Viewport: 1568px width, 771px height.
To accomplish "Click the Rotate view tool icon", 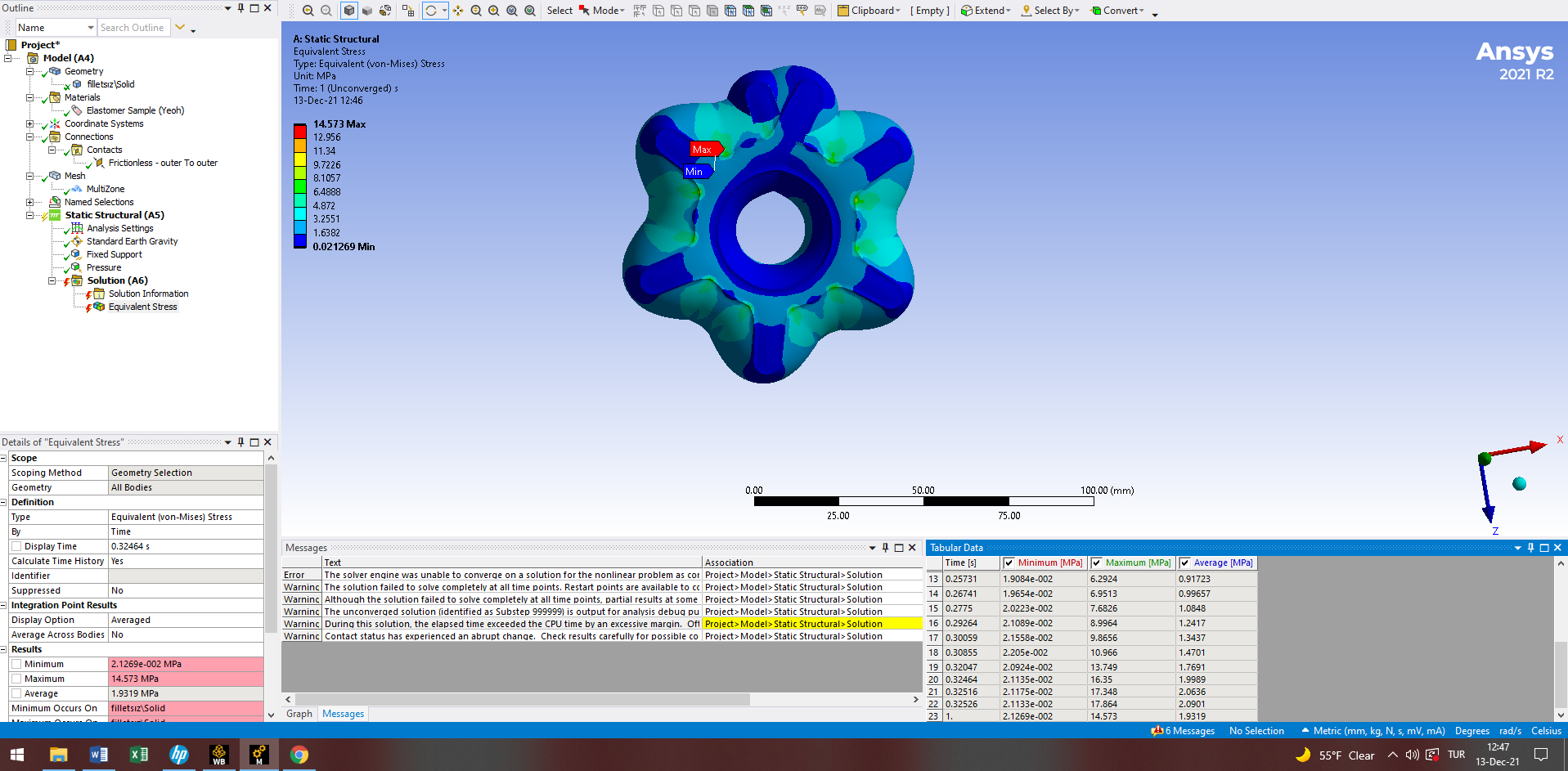I will tap(431, 11).
